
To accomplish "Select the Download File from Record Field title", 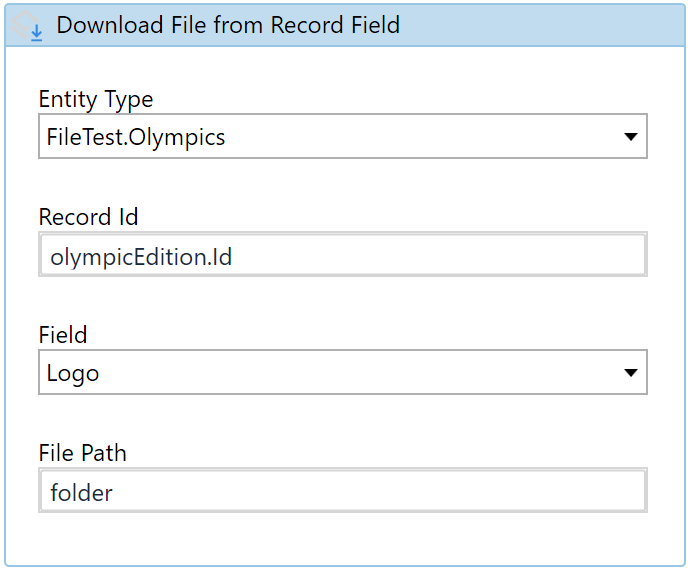I will coord(228,25).
